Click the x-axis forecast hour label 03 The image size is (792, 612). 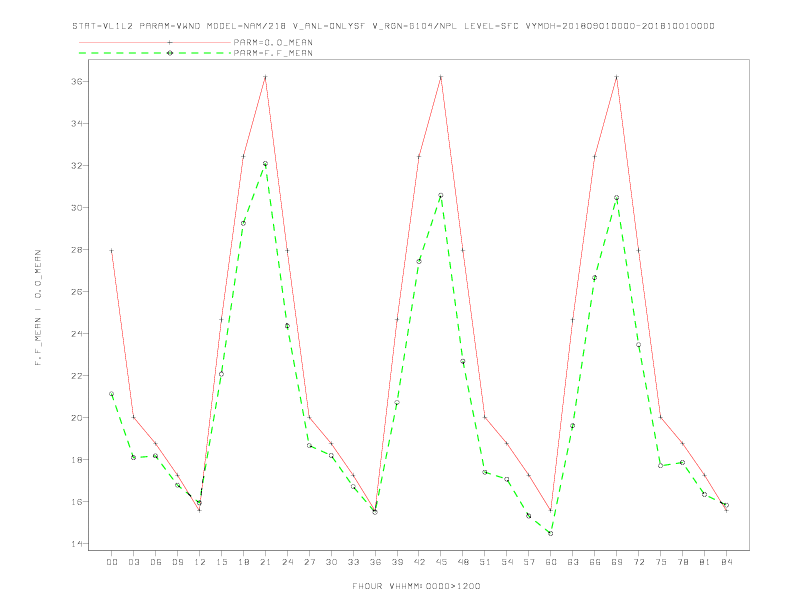pos(133,562)
